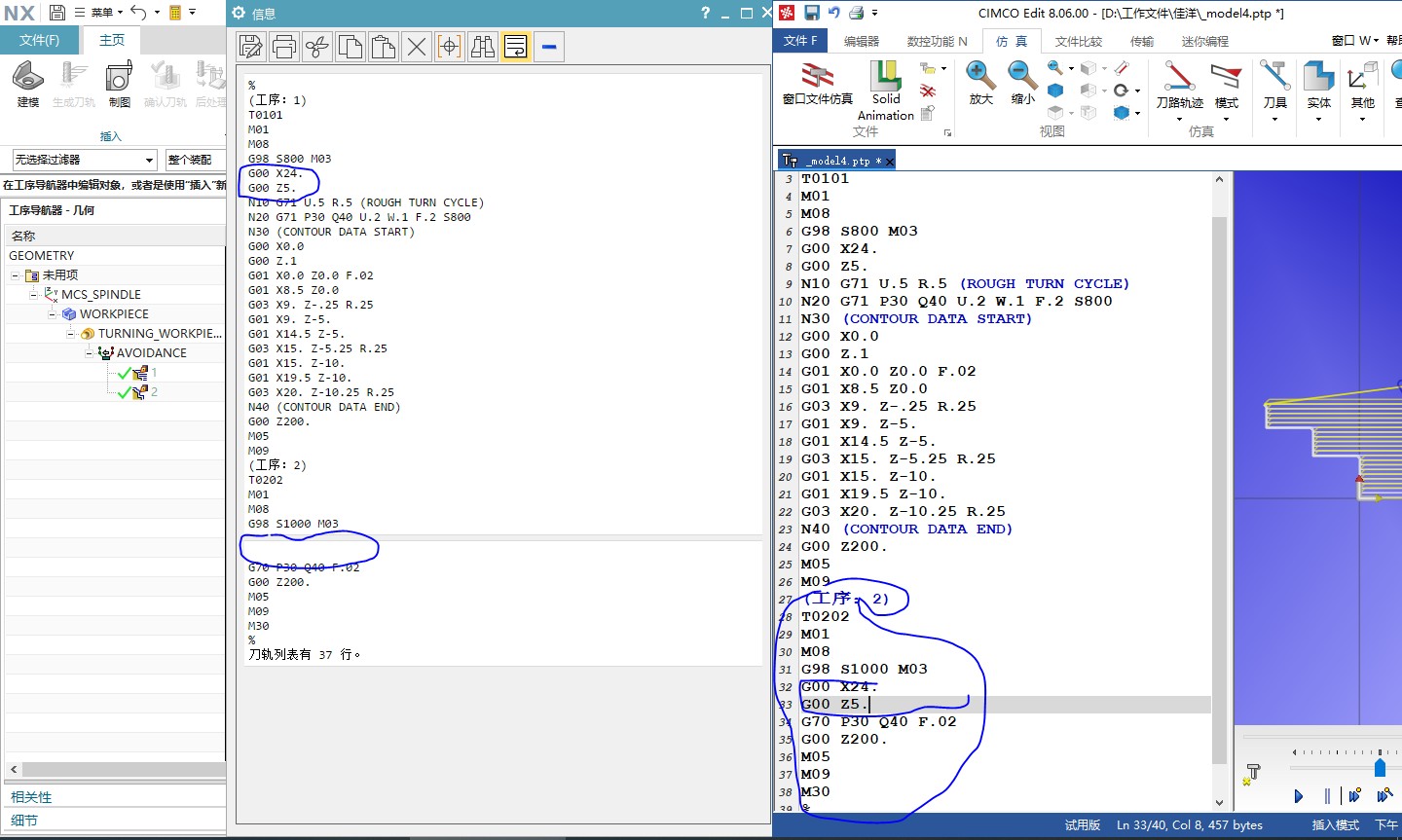The image size is (1402, 840).
Task: Switch to 编辑器 ribbon tab
Action: tap(861, 41)
